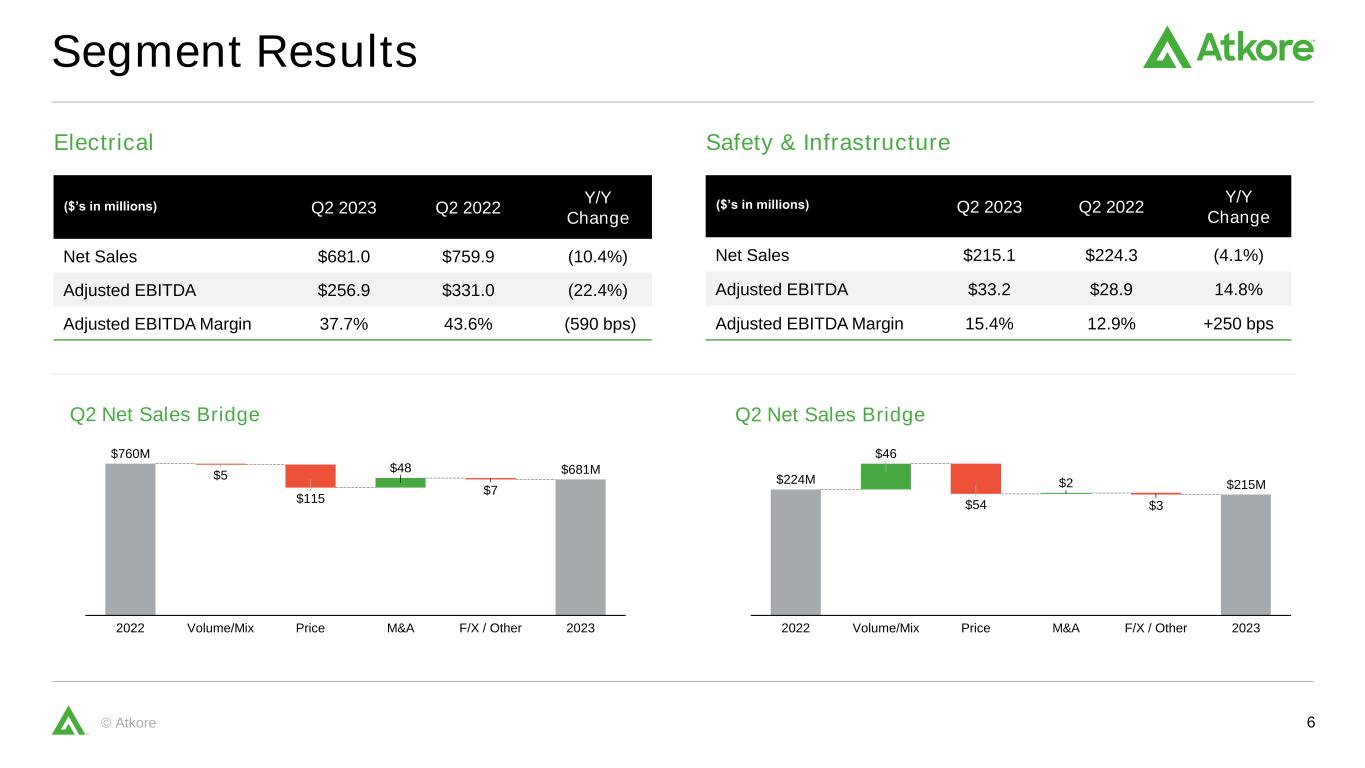Select the (590 bps) margin change cell
The image size is (1365, 768).
[x=598, y=324]
